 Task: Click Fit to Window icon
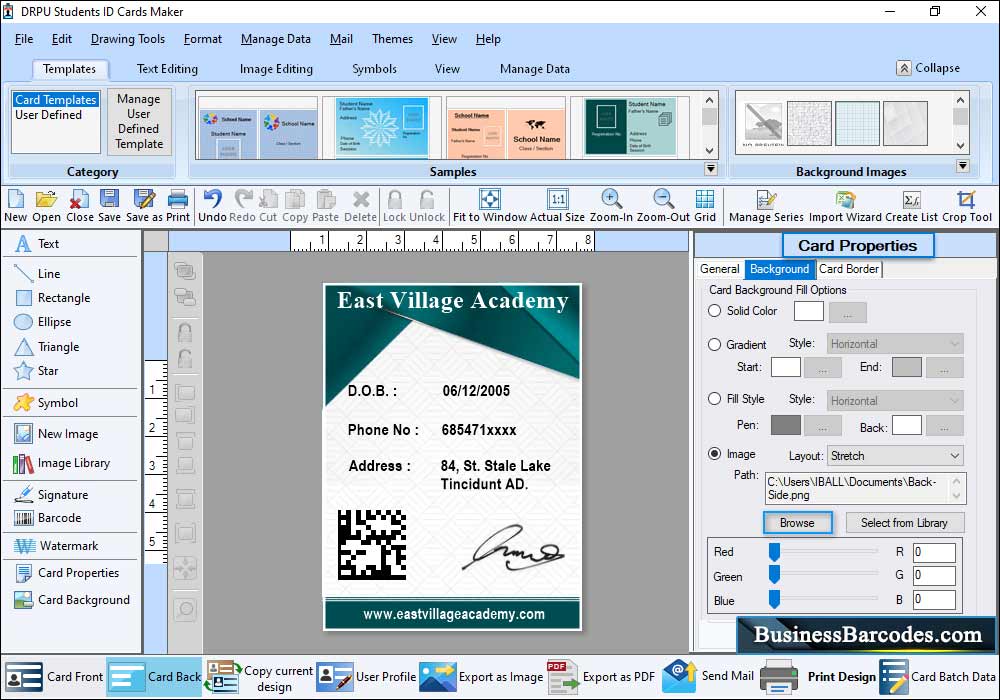[490, 205]
